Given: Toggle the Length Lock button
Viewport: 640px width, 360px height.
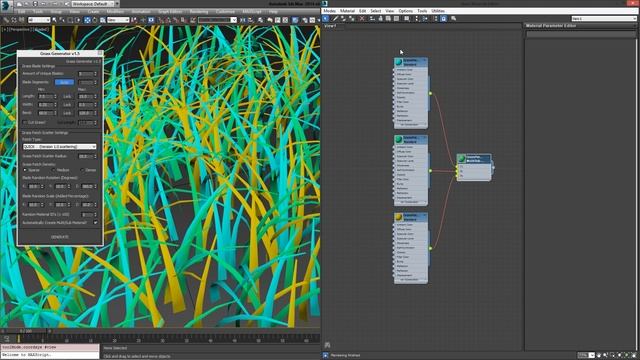Looking at the screenshot, I should [x=67, y=96].
